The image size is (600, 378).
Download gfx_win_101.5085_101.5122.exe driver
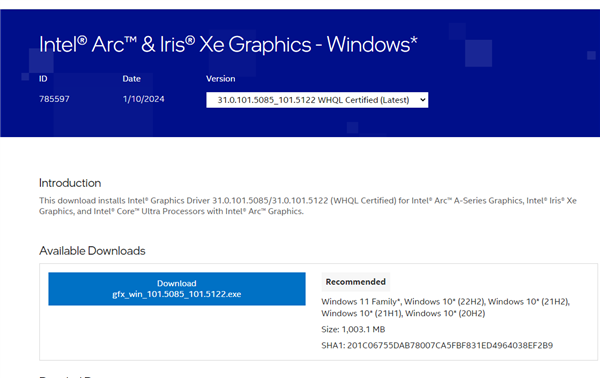coord(177,289)
